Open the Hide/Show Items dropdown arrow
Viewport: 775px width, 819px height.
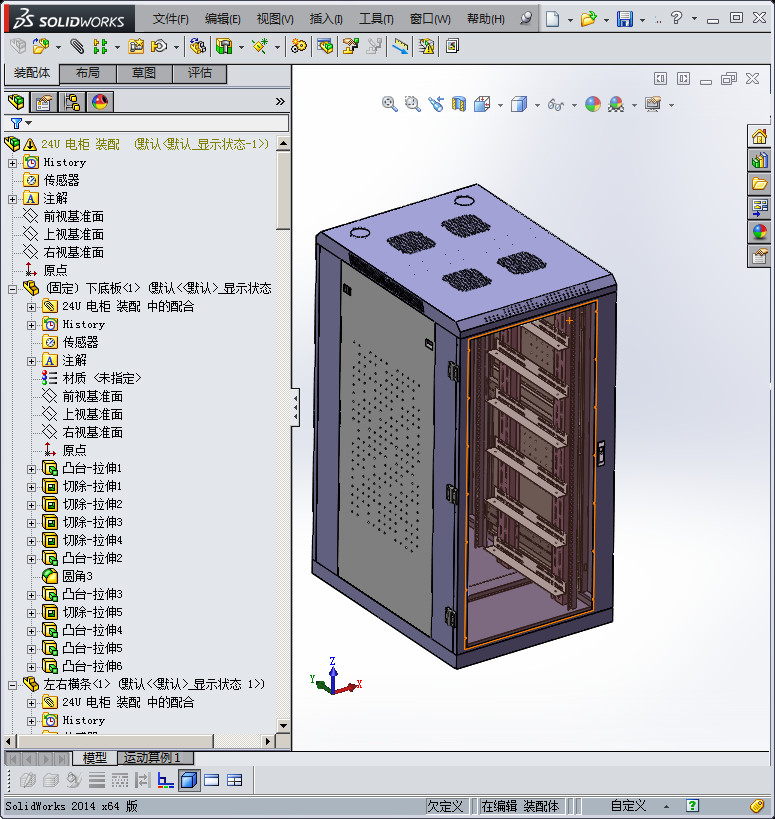(x=574, y=106)
